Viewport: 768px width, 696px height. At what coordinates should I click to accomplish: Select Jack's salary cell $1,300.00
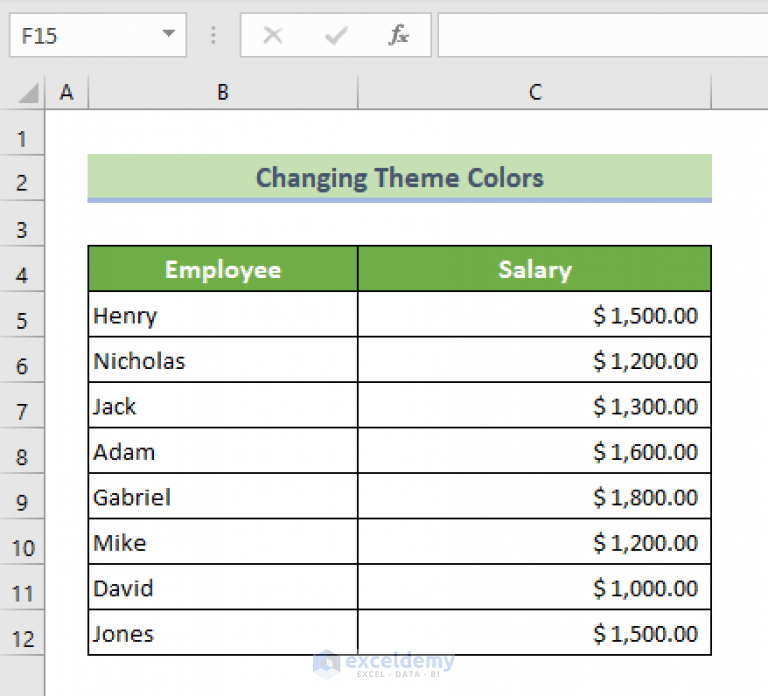coord(534,406)
